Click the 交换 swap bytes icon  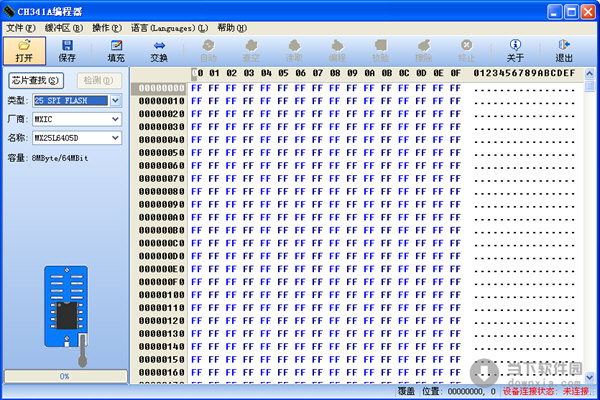(x=159, y=51)
